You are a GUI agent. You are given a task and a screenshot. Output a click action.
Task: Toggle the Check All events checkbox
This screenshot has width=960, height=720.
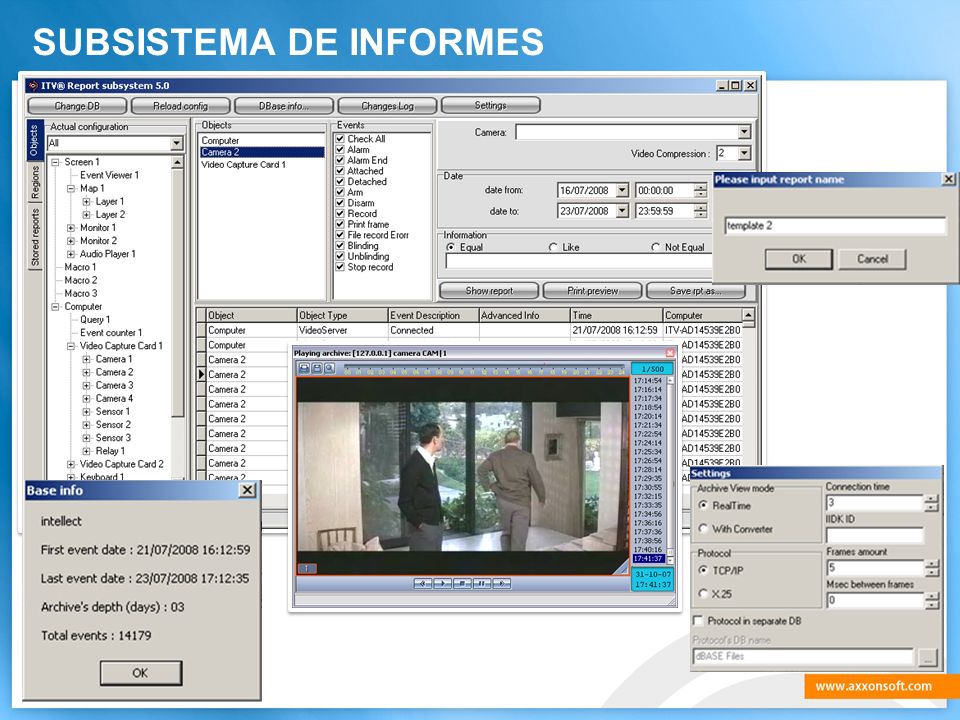tap(340, 139)
